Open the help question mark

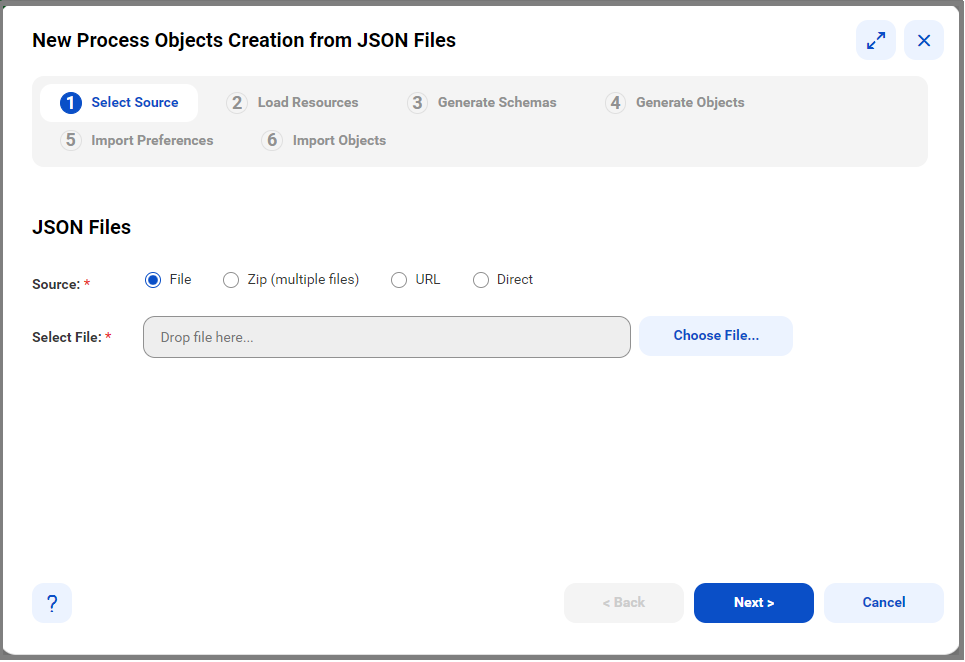(52, 603)
